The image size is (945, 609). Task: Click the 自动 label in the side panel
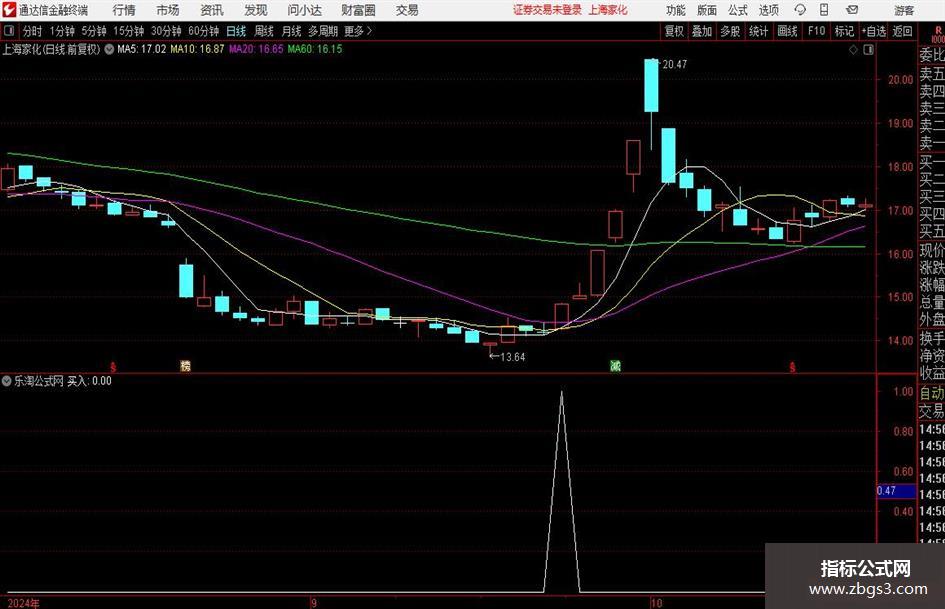(932, 393)
